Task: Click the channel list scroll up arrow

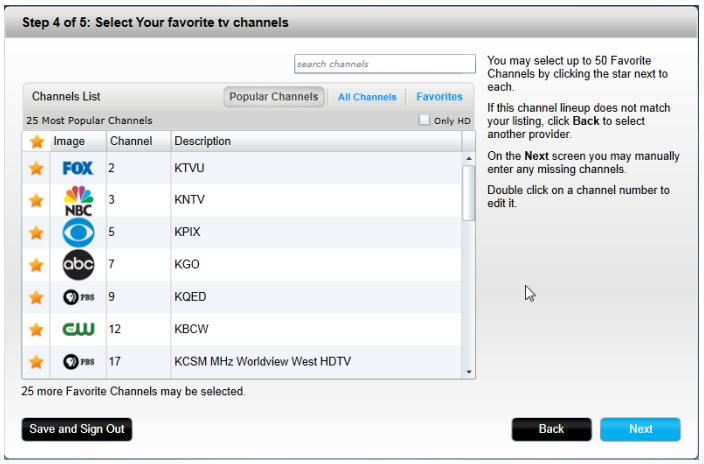Action: (469, 158)
